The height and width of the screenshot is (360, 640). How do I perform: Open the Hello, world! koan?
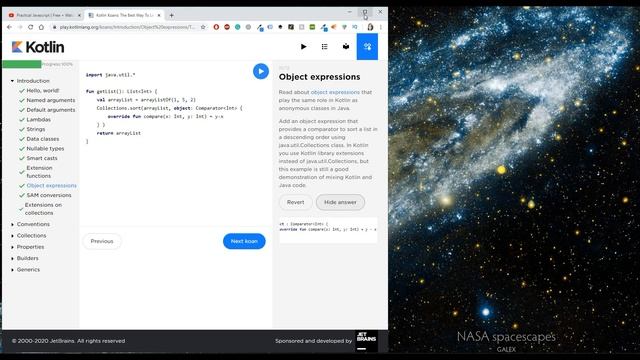[x=42, y=91]
